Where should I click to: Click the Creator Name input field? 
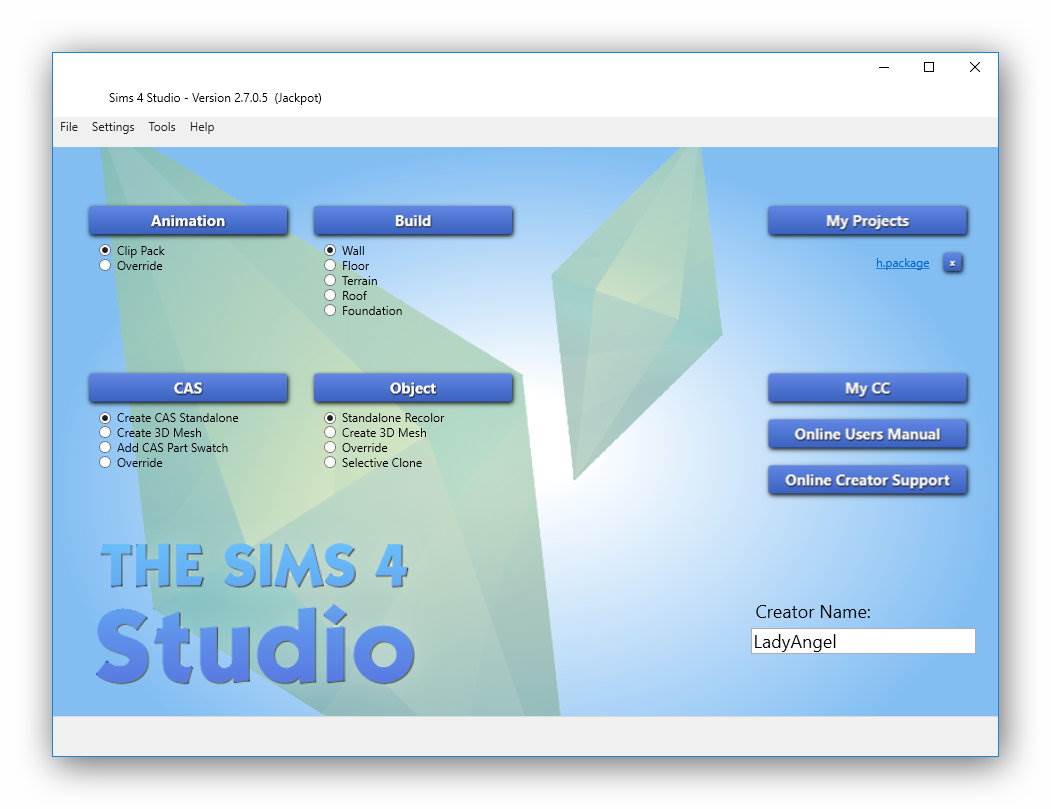coord(863,641)
